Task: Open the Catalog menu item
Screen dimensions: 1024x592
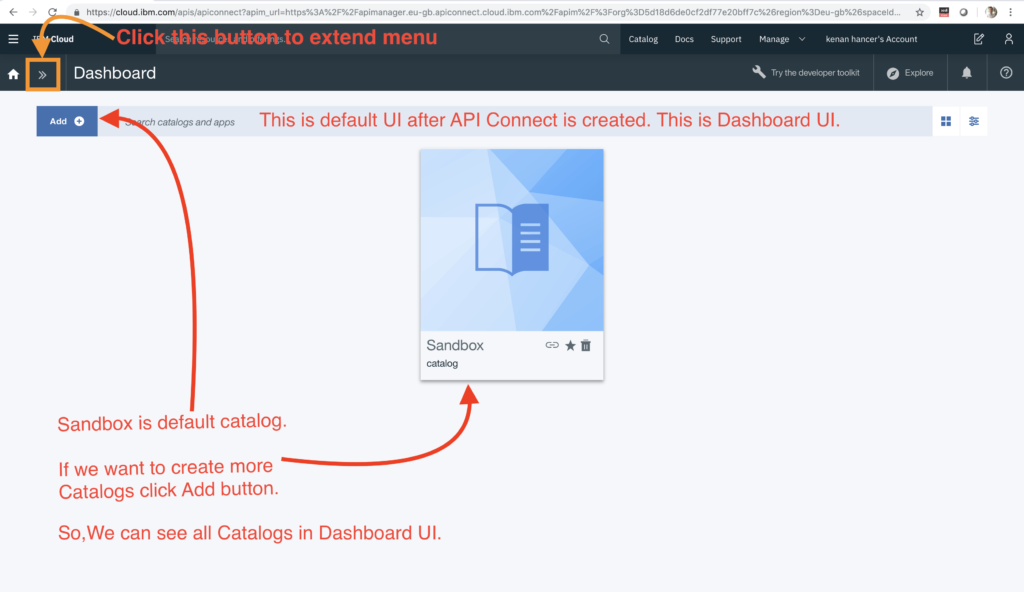Action: tap(643, 39)
